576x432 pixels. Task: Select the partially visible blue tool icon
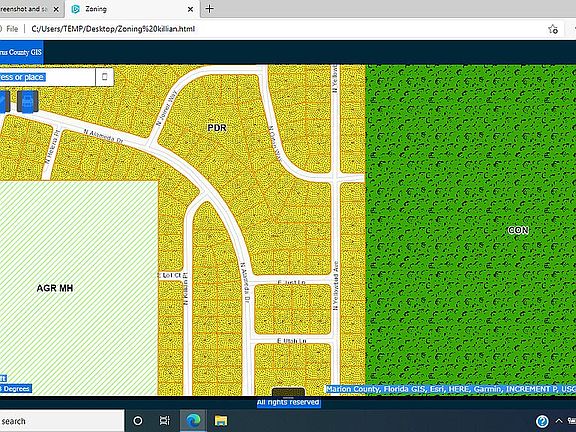[x=4, y=101]
